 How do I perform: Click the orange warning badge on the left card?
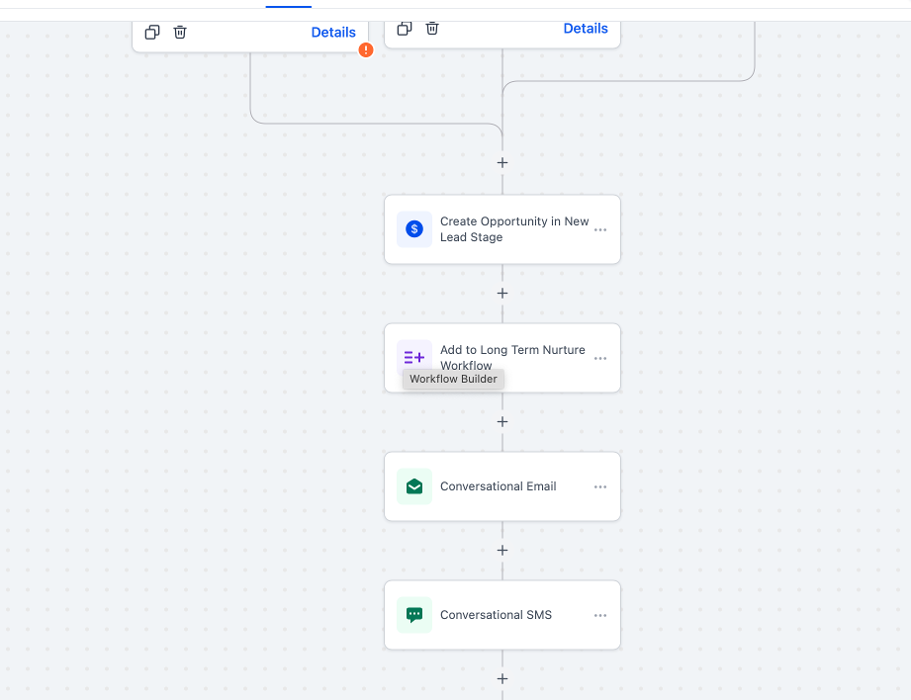click(366, 50)
